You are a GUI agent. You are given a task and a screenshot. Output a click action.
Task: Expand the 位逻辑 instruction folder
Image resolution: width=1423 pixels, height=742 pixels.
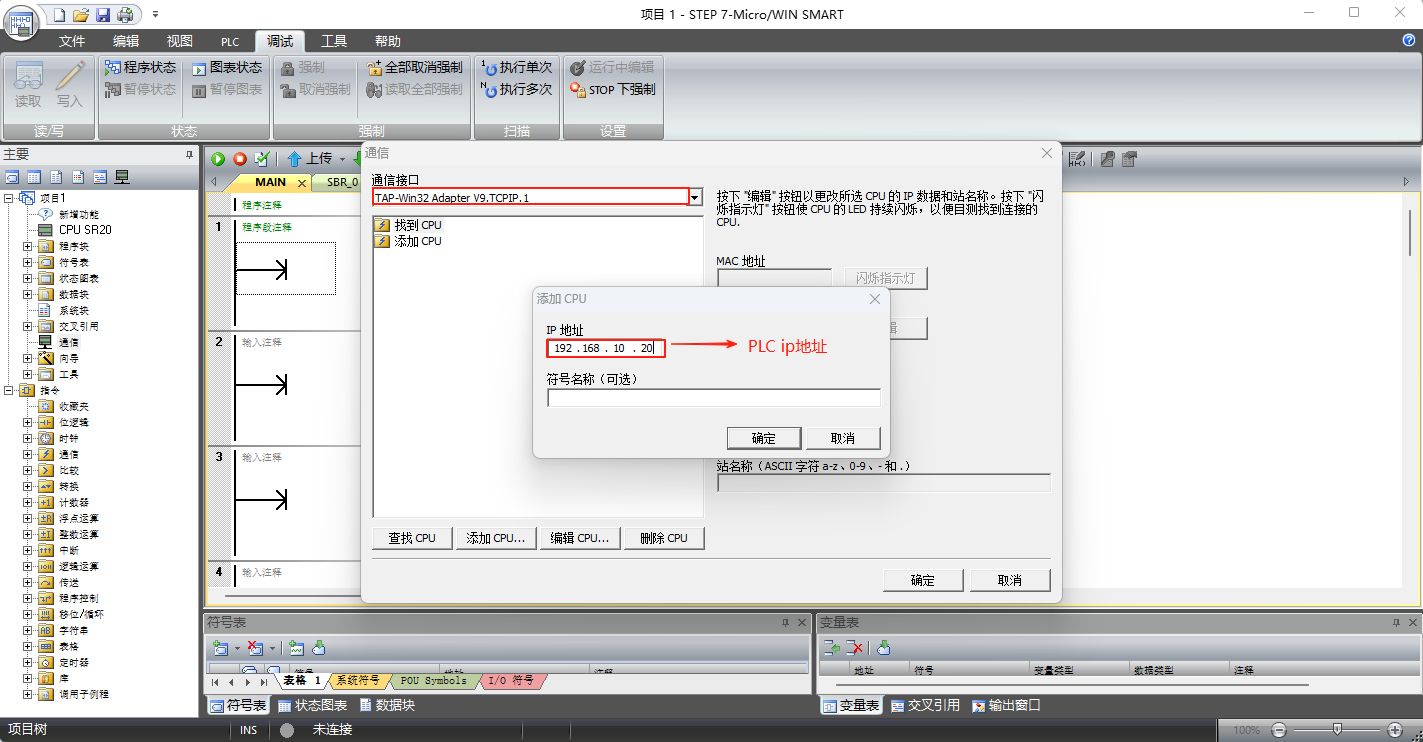[27, 422]
